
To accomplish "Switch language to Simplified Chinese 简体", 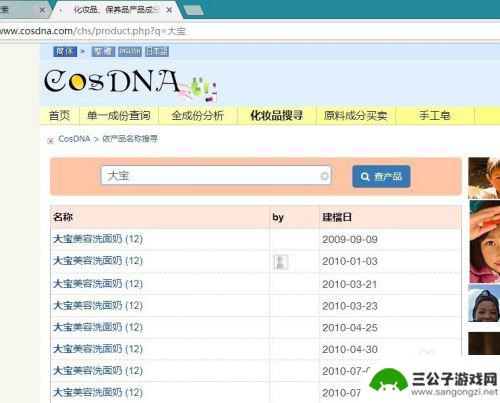I will 65,51.
